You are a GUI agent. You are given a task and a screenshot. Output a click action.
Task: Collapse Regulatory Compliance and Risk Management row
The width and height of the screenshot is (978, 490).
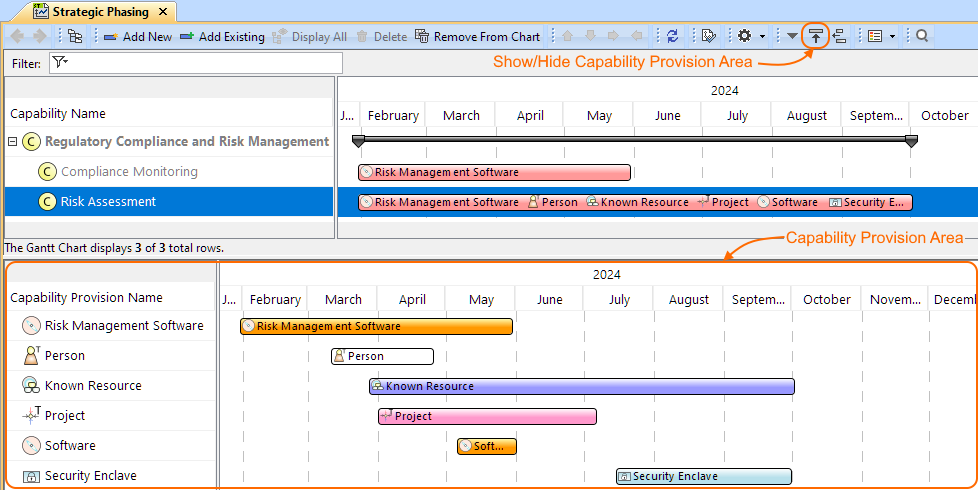point(12,142)
